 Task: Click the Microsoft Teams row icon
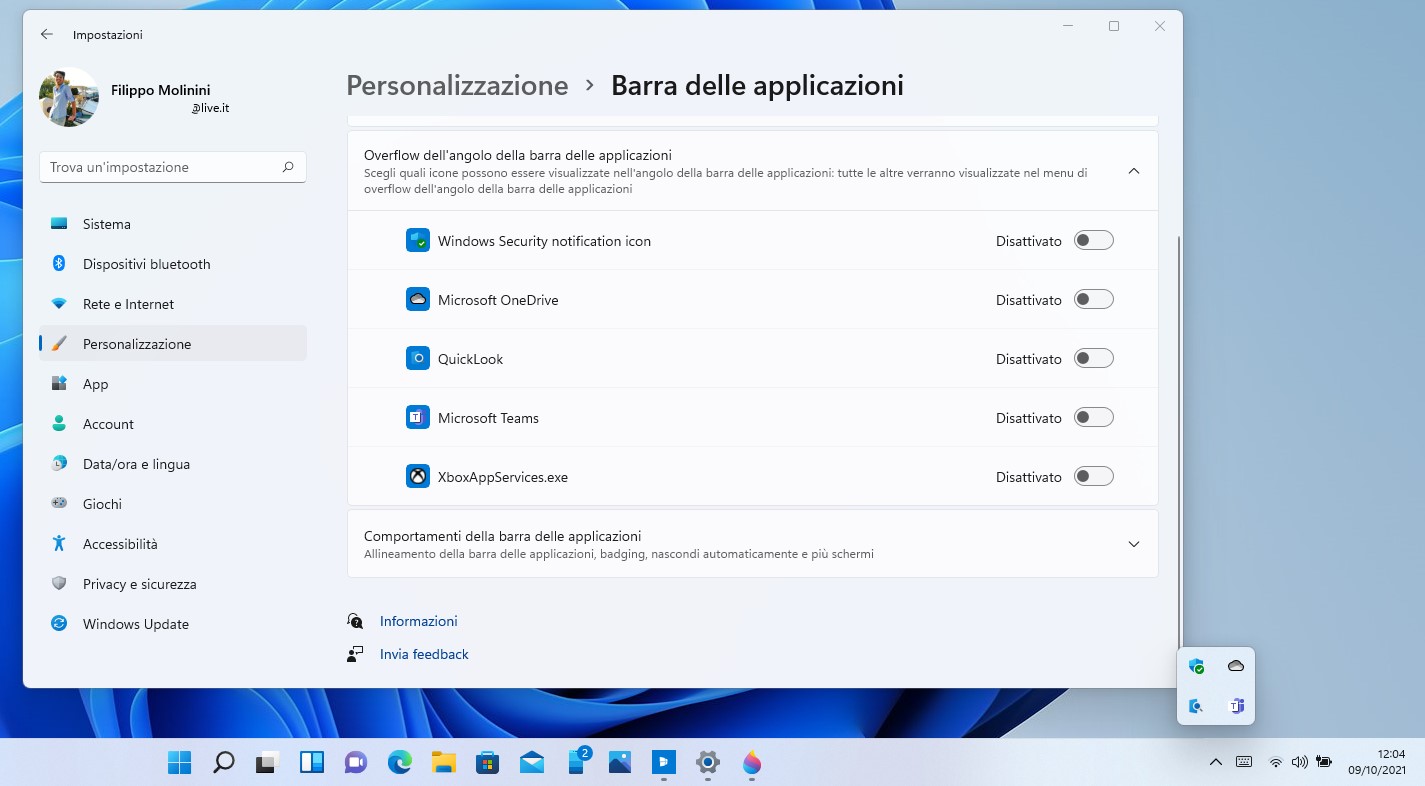(417, 418)
